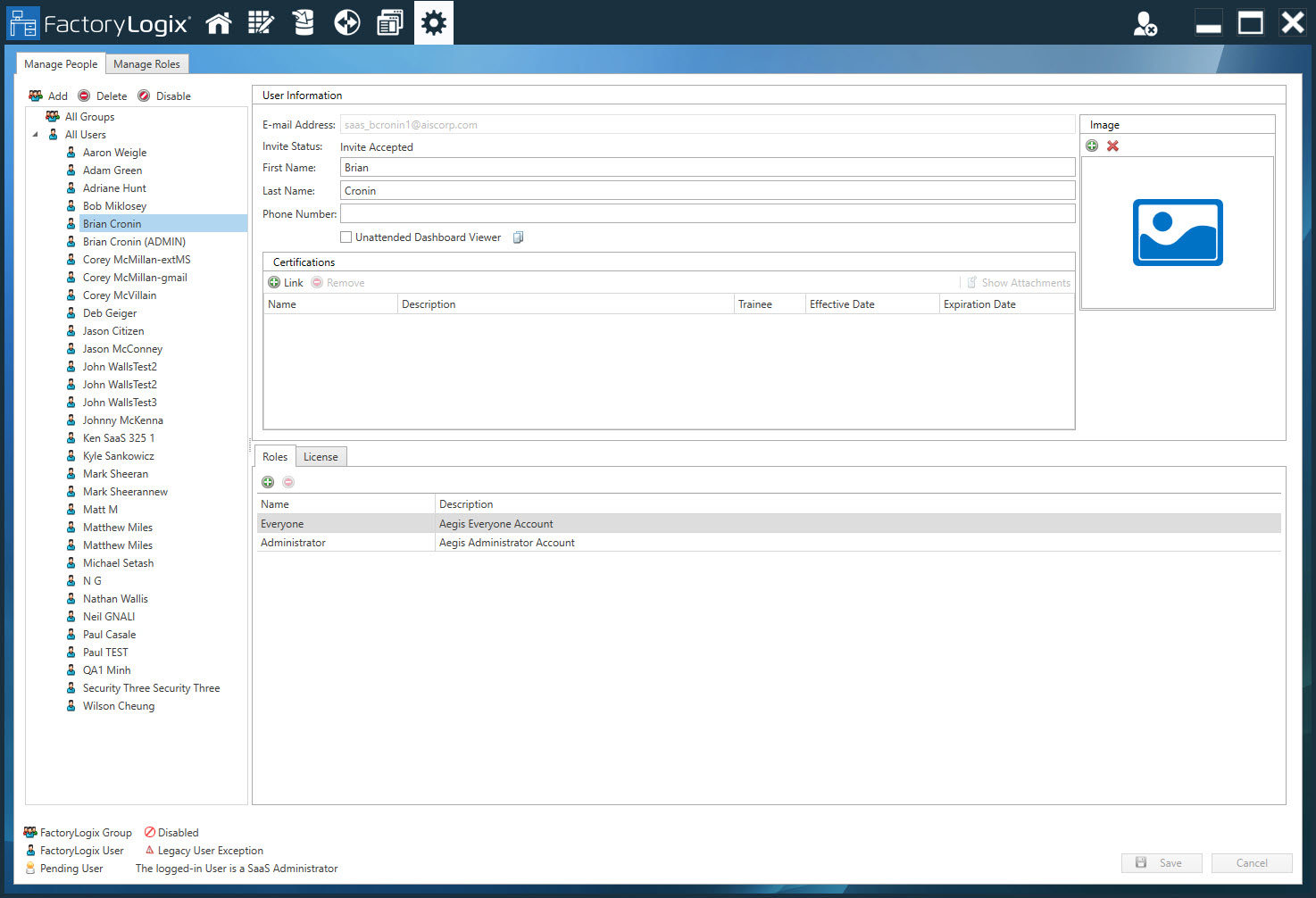The height and width of the screenshot is (898, 1316).
Task: Select the Everyone role row
Action: point(769,524)
